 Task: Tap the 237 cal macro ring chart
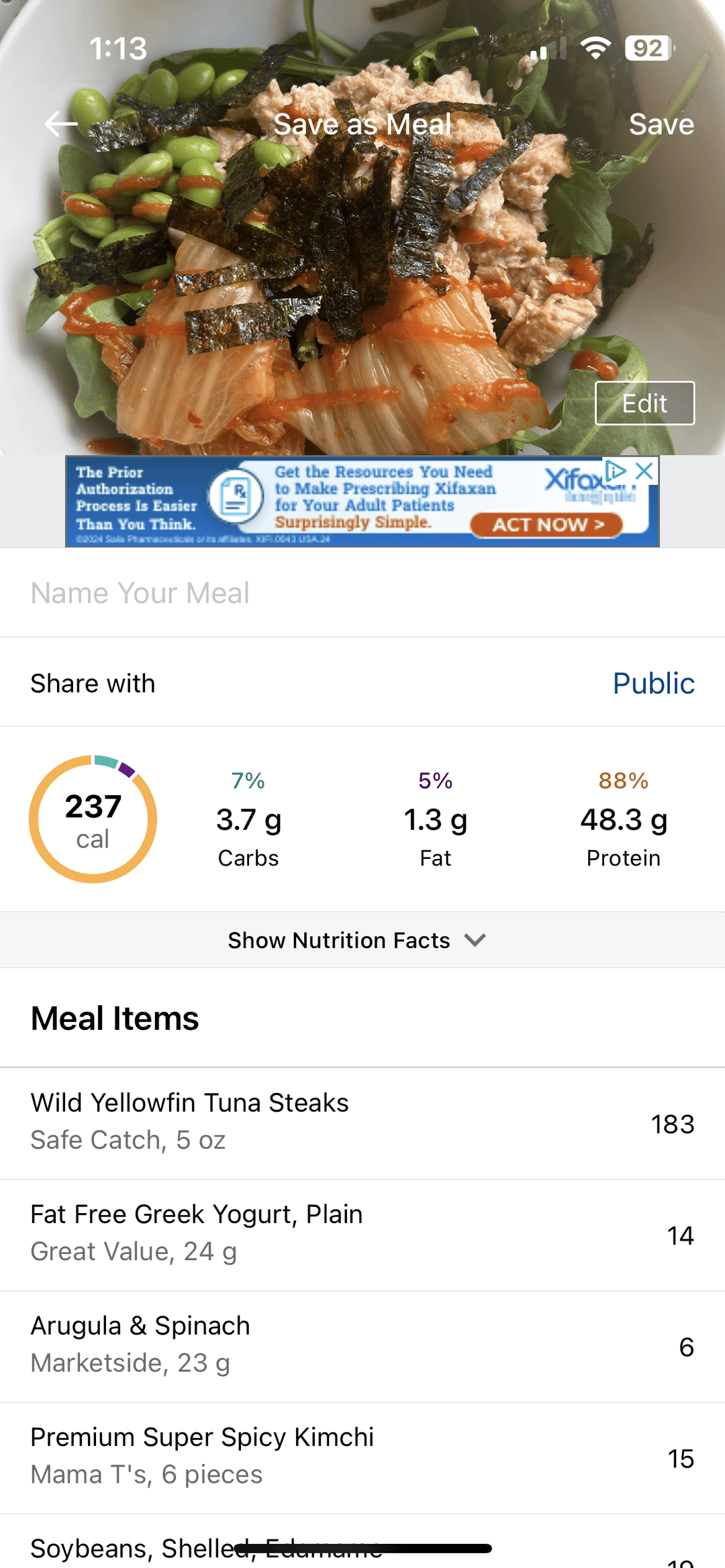click(93, 819)
